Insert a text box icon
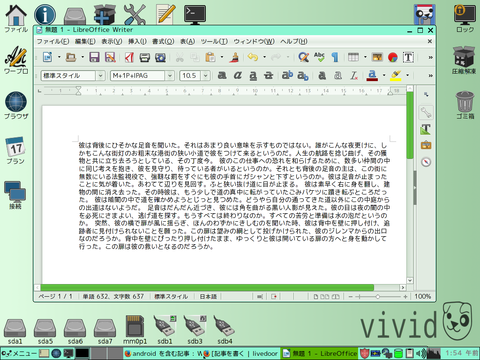 (x=408, y=57)
